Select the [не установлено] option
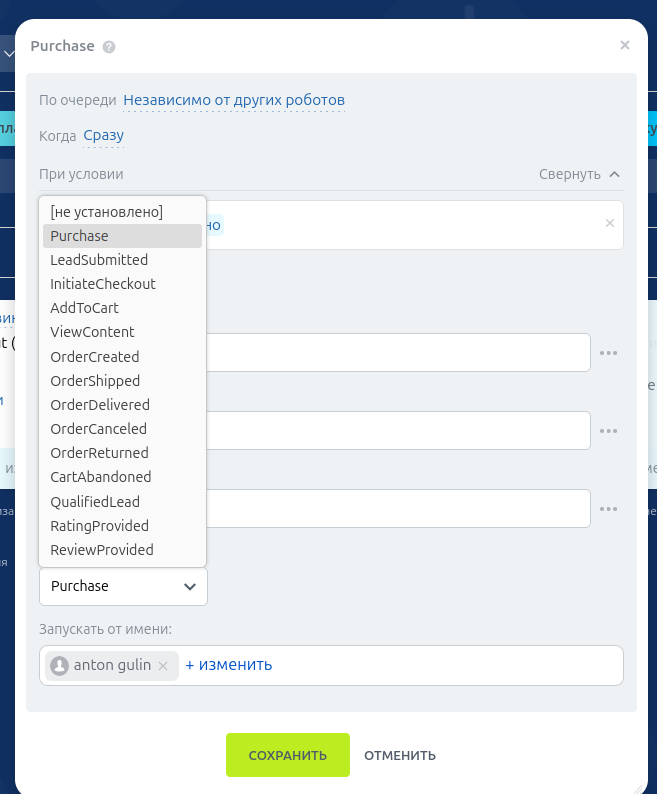 [106, 212]
